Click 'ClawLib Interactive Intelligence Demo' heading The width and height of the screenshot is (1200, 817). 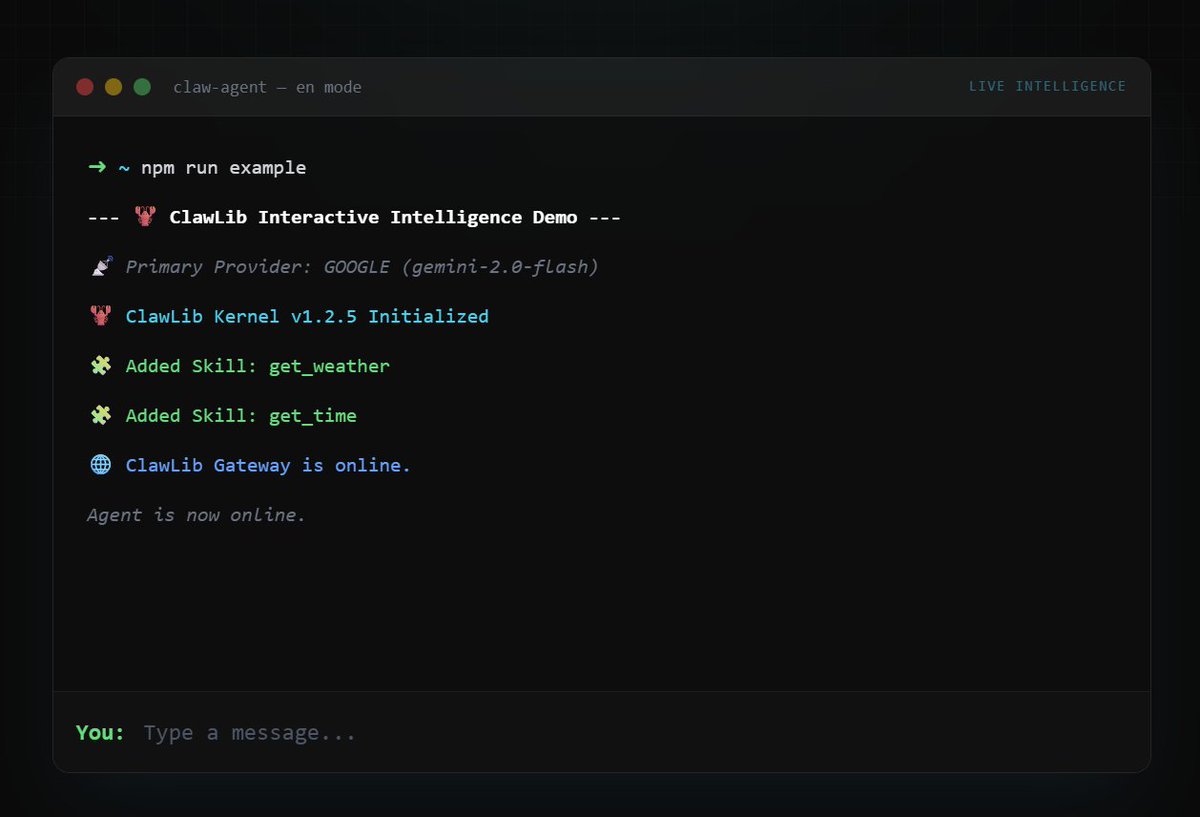pos(373,217)
